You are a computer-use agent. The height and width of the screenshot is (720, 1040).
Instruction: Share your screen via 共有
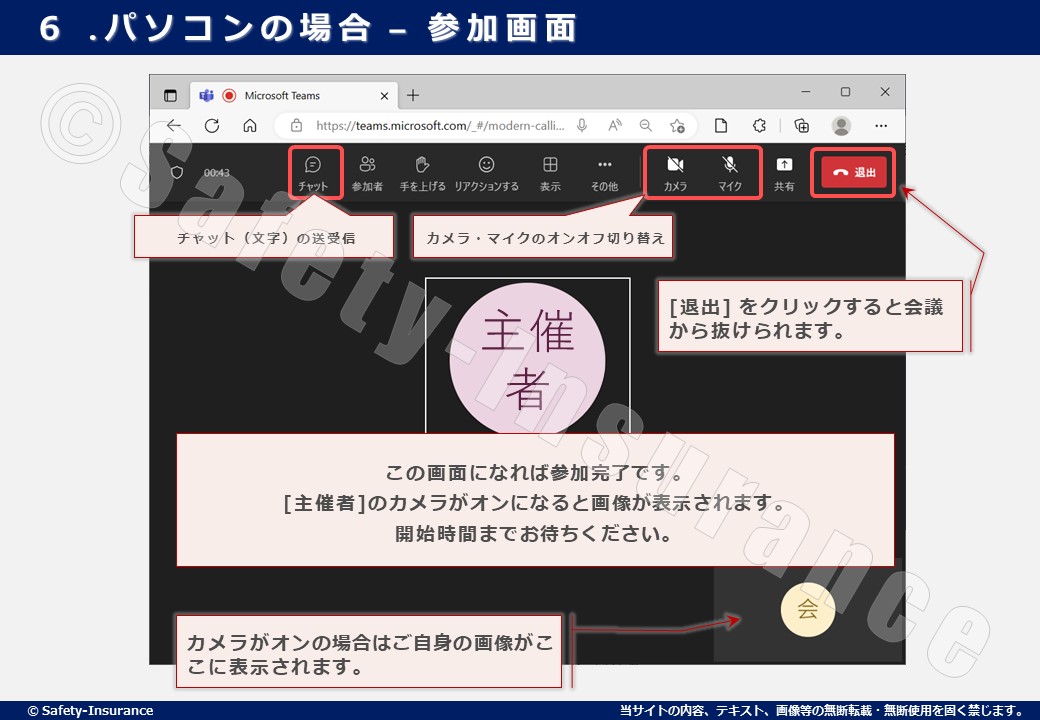point(784,172)
